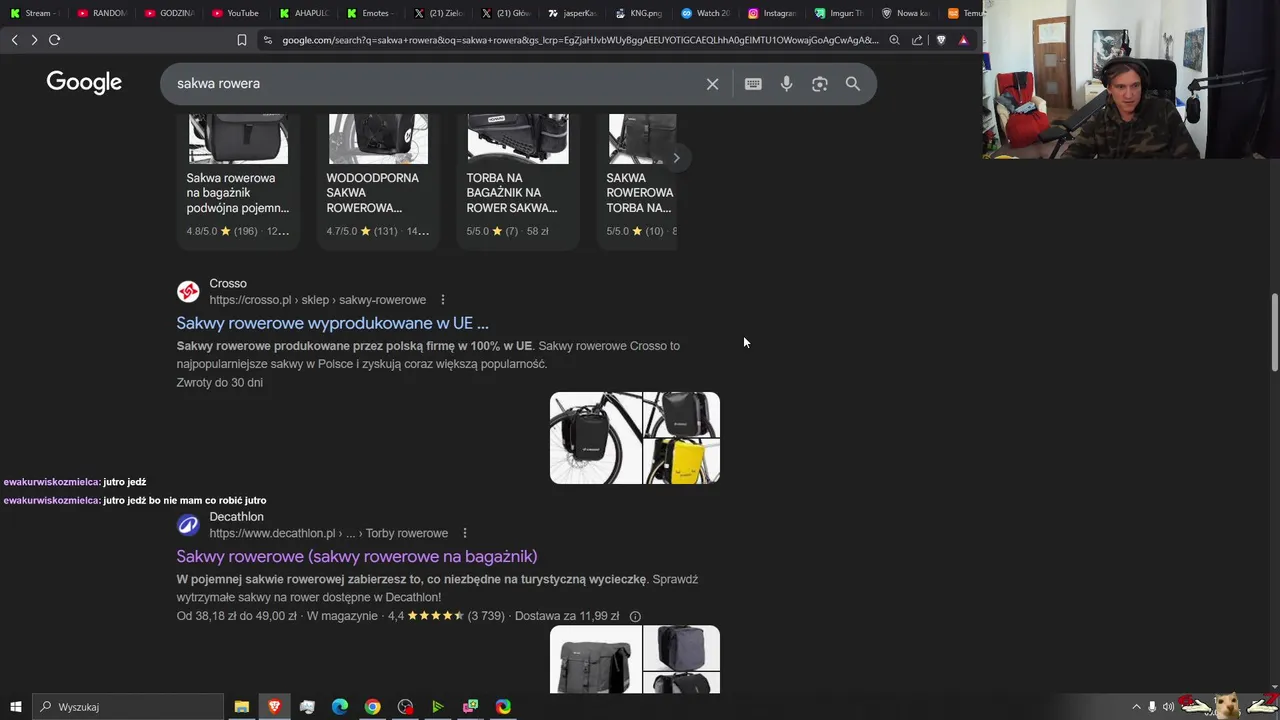Start voice search with microphone

(786, 84)
